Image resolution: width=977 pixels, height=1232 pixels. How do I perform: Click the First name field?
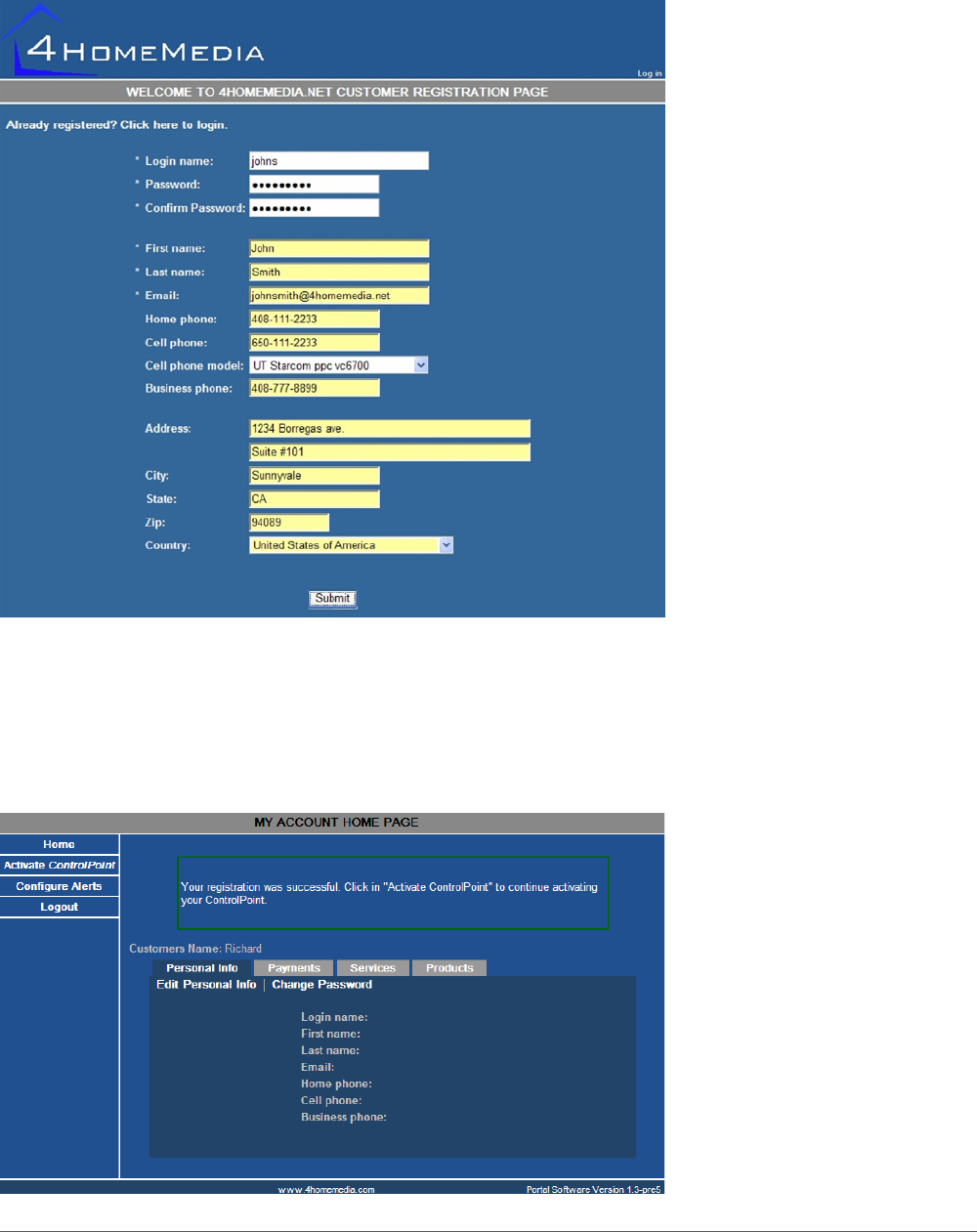(x=339, y=249)
